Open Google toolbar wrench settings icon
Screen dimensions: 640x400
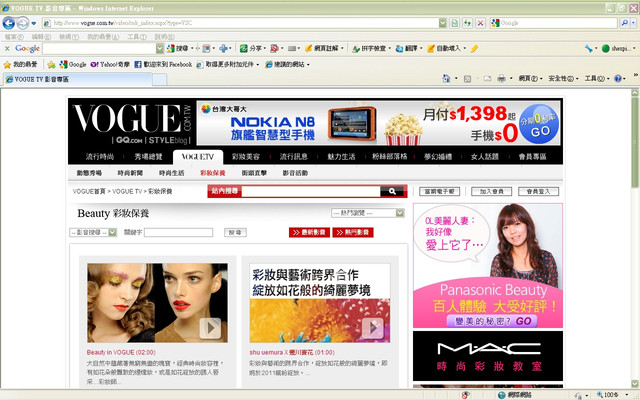589,48
